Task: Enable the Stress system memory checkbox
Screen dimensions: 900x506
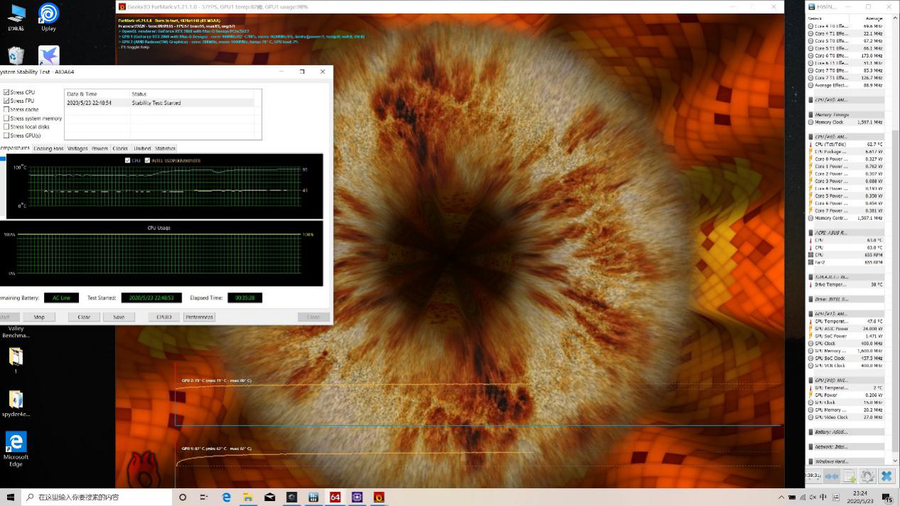Action: [x=7, y=118]
